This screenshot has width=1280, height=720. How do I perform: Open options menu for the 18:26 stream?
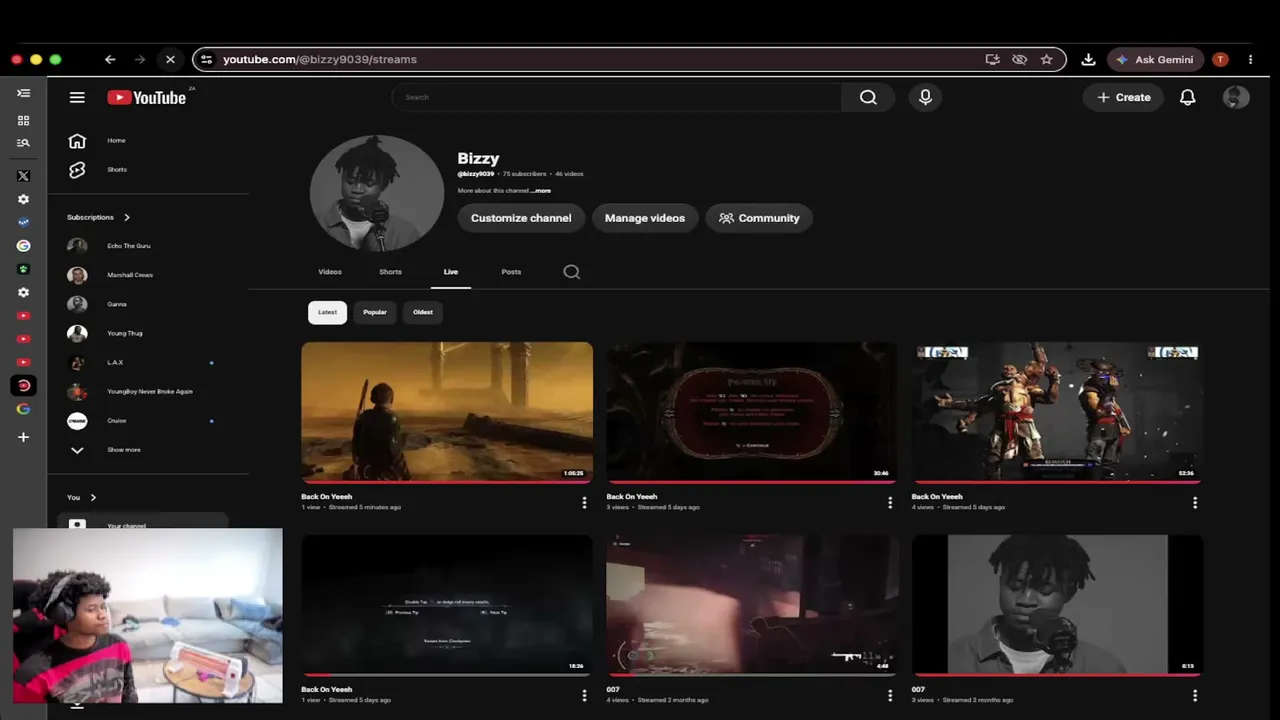click(584, 695)
